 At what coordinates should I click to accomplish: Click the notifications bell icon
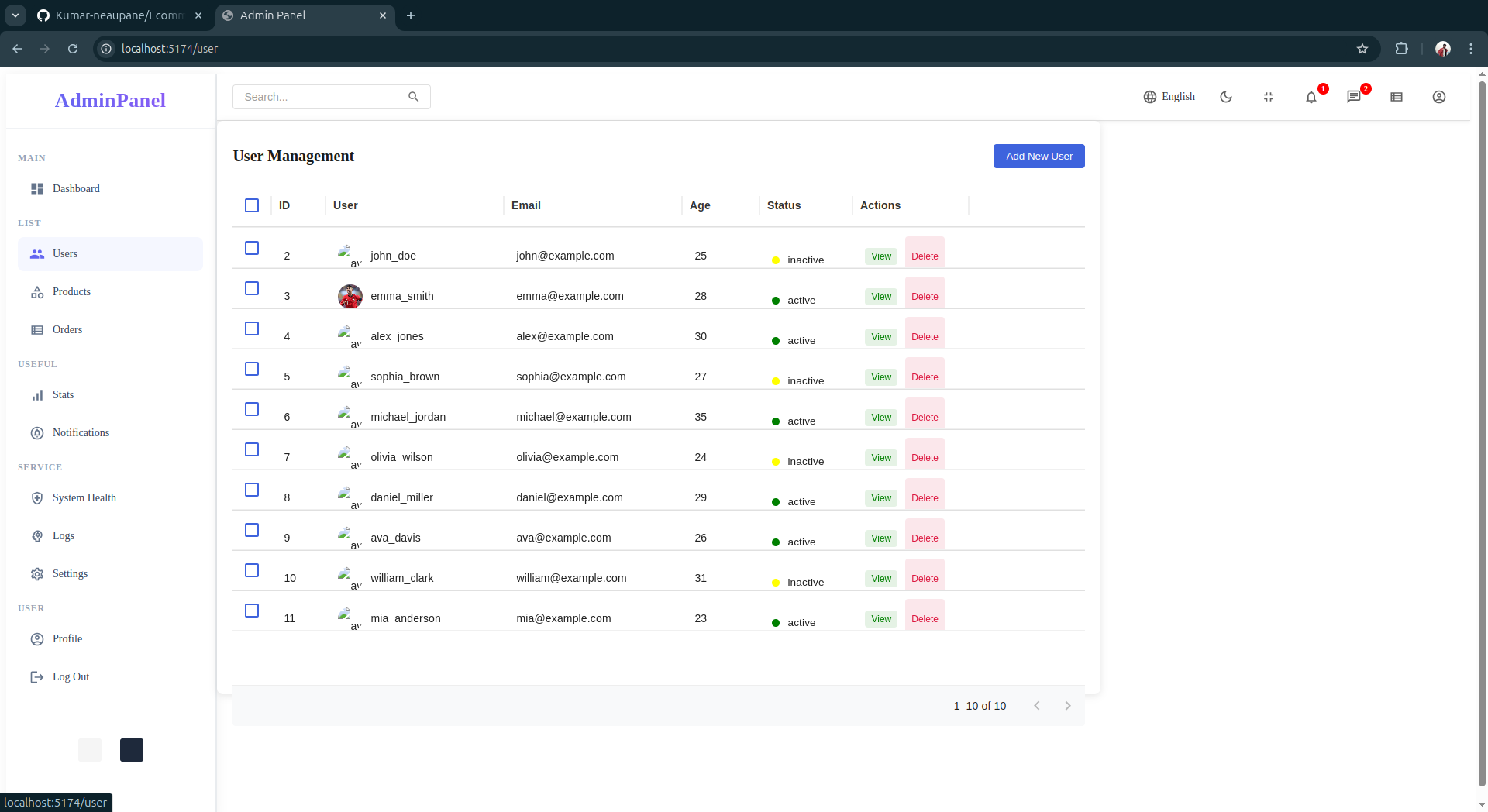[x=1311, y=97]
